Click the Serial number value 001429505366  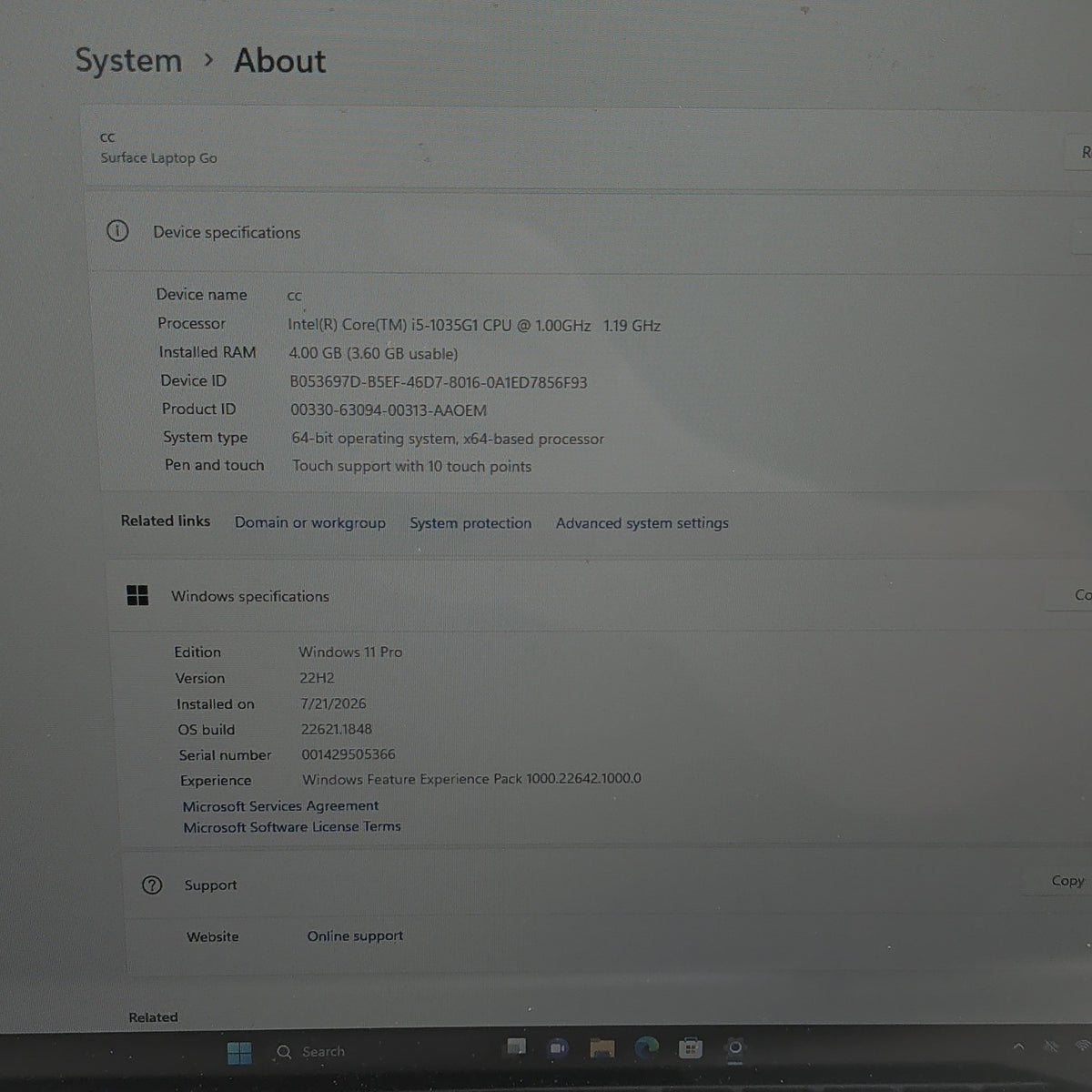pos(349,754)
